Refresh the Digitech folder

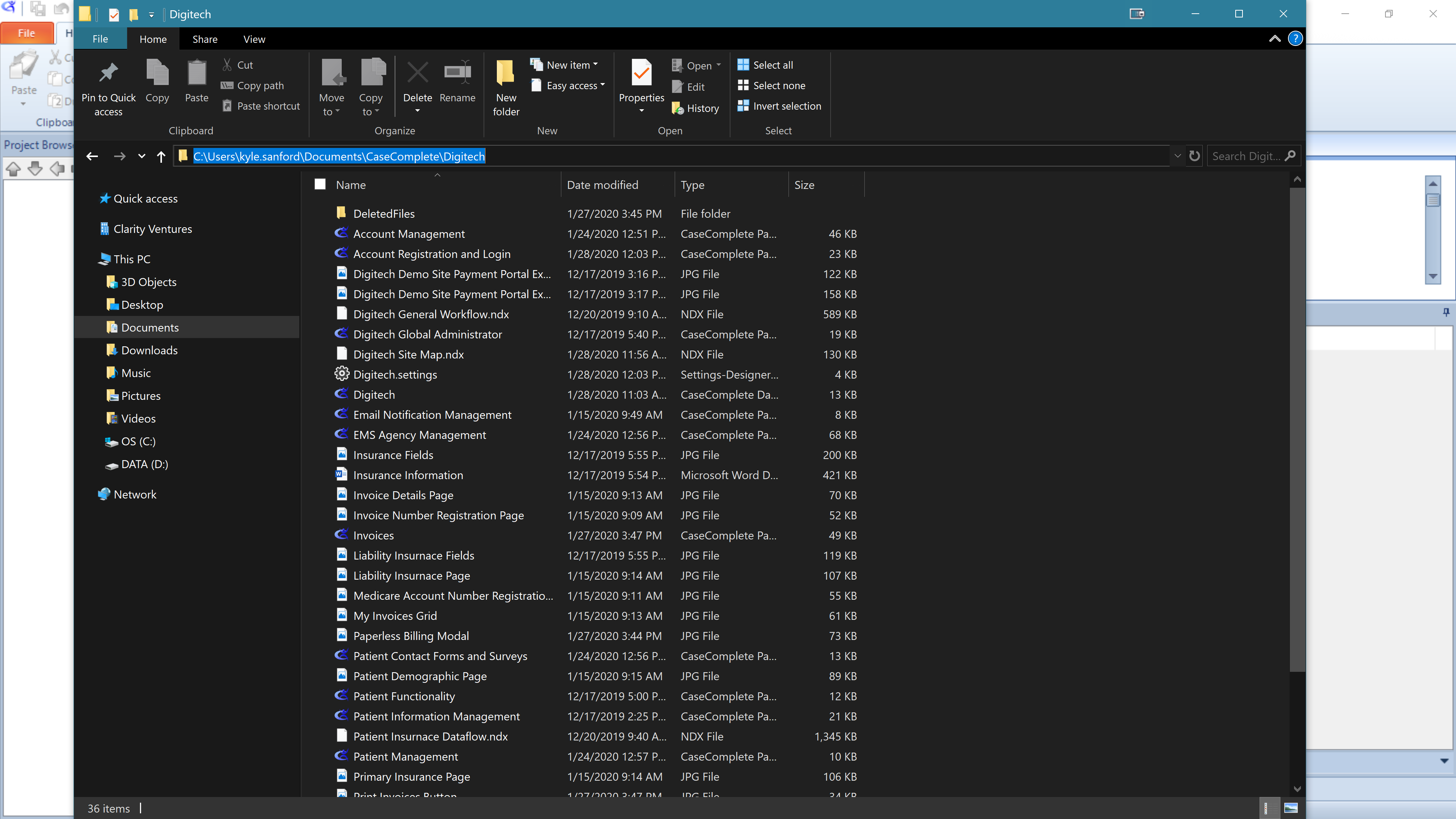pos(1194,156)
